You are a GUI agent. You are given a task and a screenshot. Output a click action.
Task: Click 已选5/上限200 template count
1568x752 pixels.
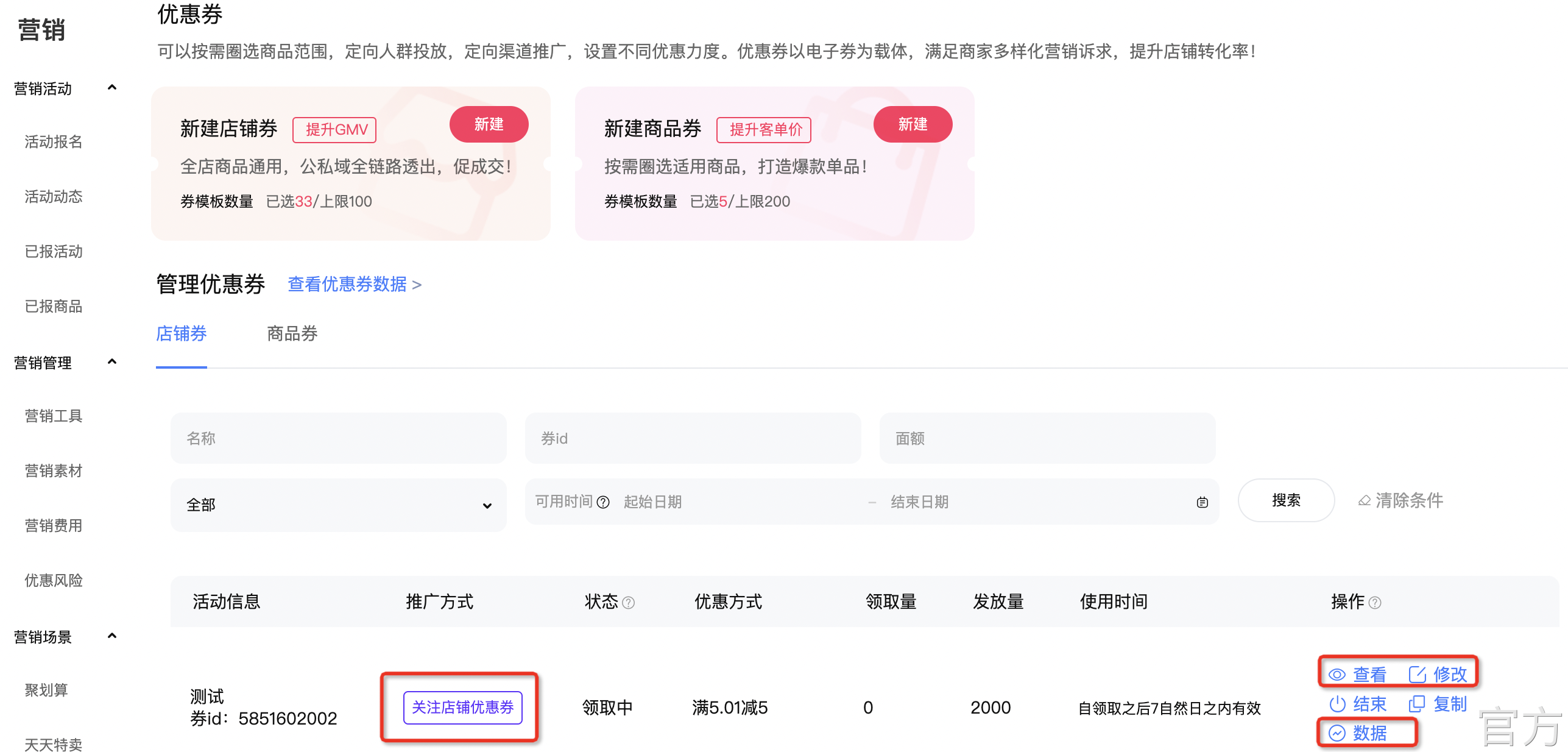[x=740, y=202]
